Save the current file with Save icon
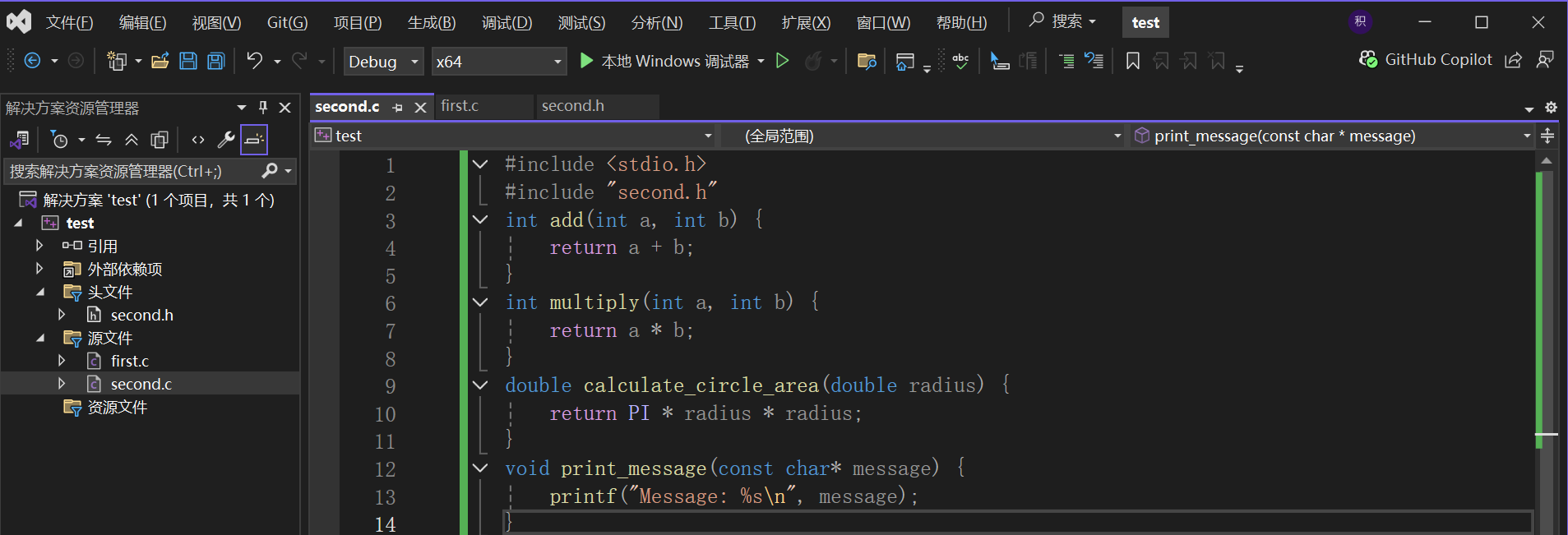The width and height of the screenshot is (1568, 535). 188,61
